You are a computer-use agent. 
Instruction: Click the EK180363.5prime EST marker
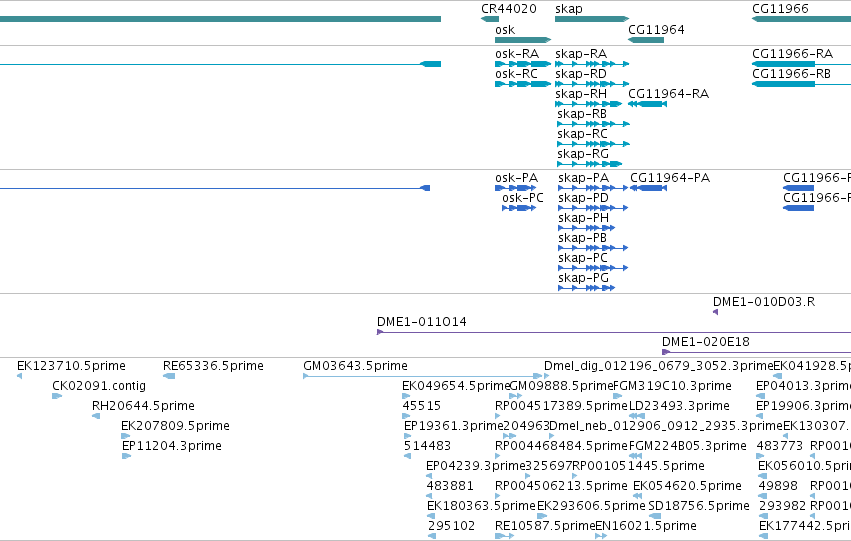pyautogui.click(x=430, y=516)
